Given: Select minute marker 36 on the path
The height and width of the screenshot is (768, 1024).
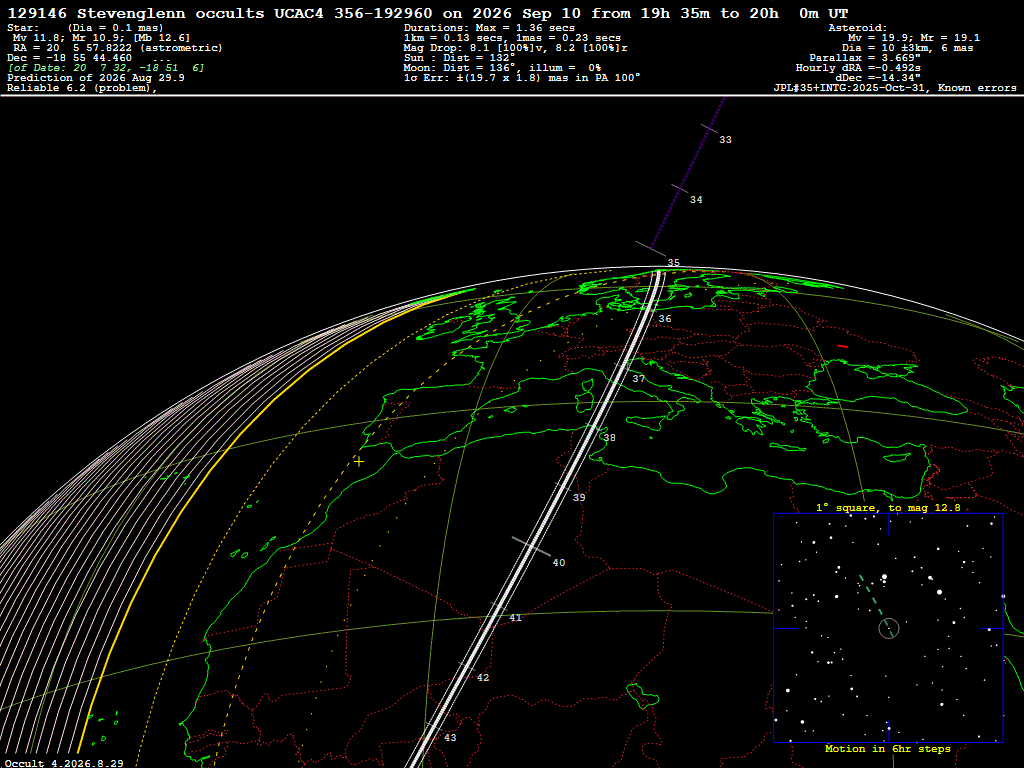Looking at the screenshot, I should point(665,319).
